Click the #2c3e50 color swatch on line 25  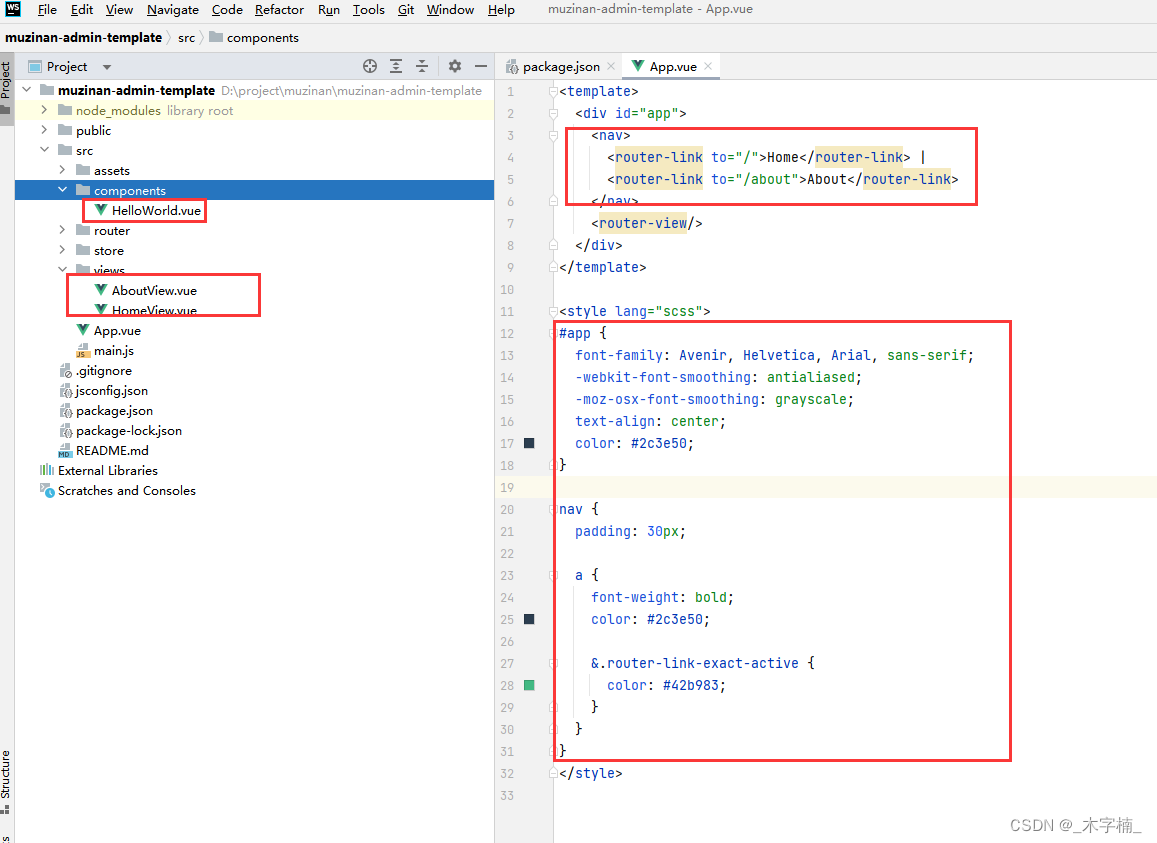tap(529, 619)
